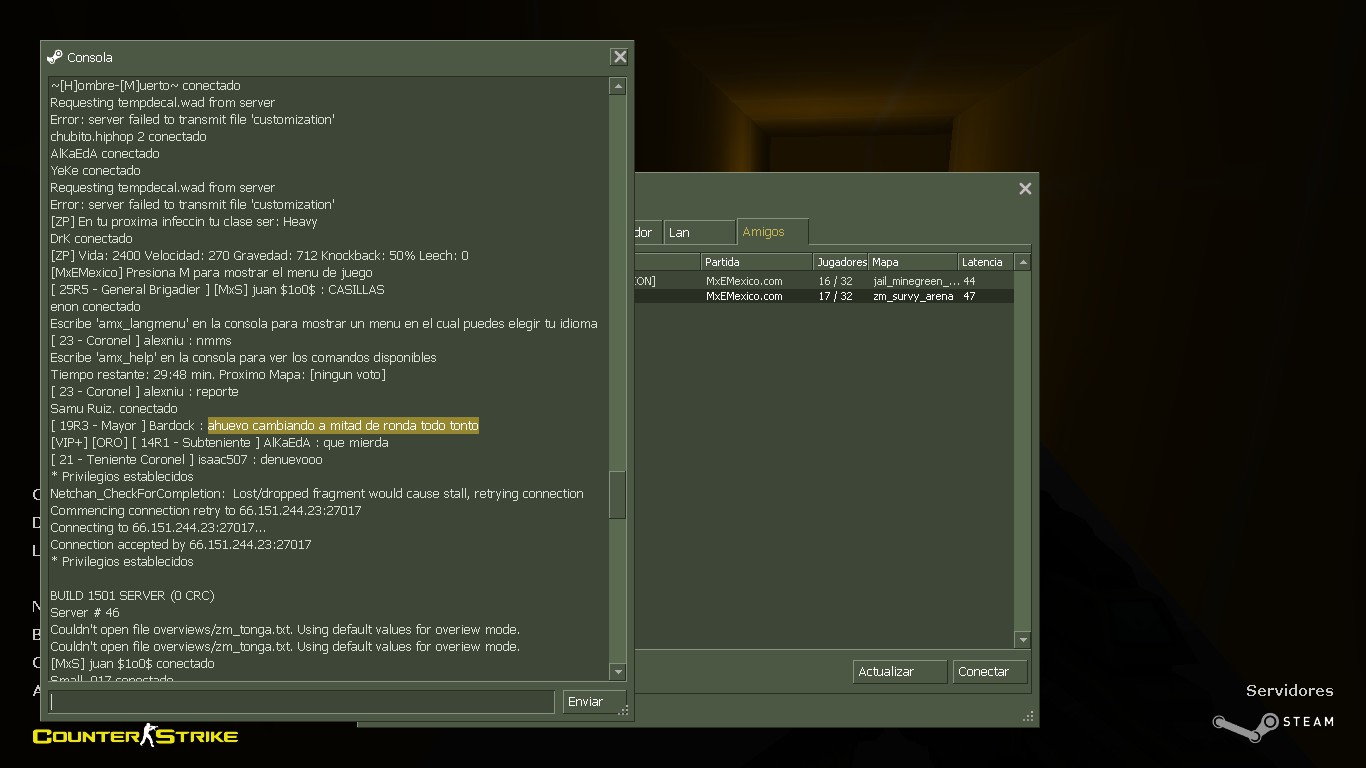This screenshot has width=1366, height=768.
Task: Click the 'Server # 46' line
Action: pos(85,613)
